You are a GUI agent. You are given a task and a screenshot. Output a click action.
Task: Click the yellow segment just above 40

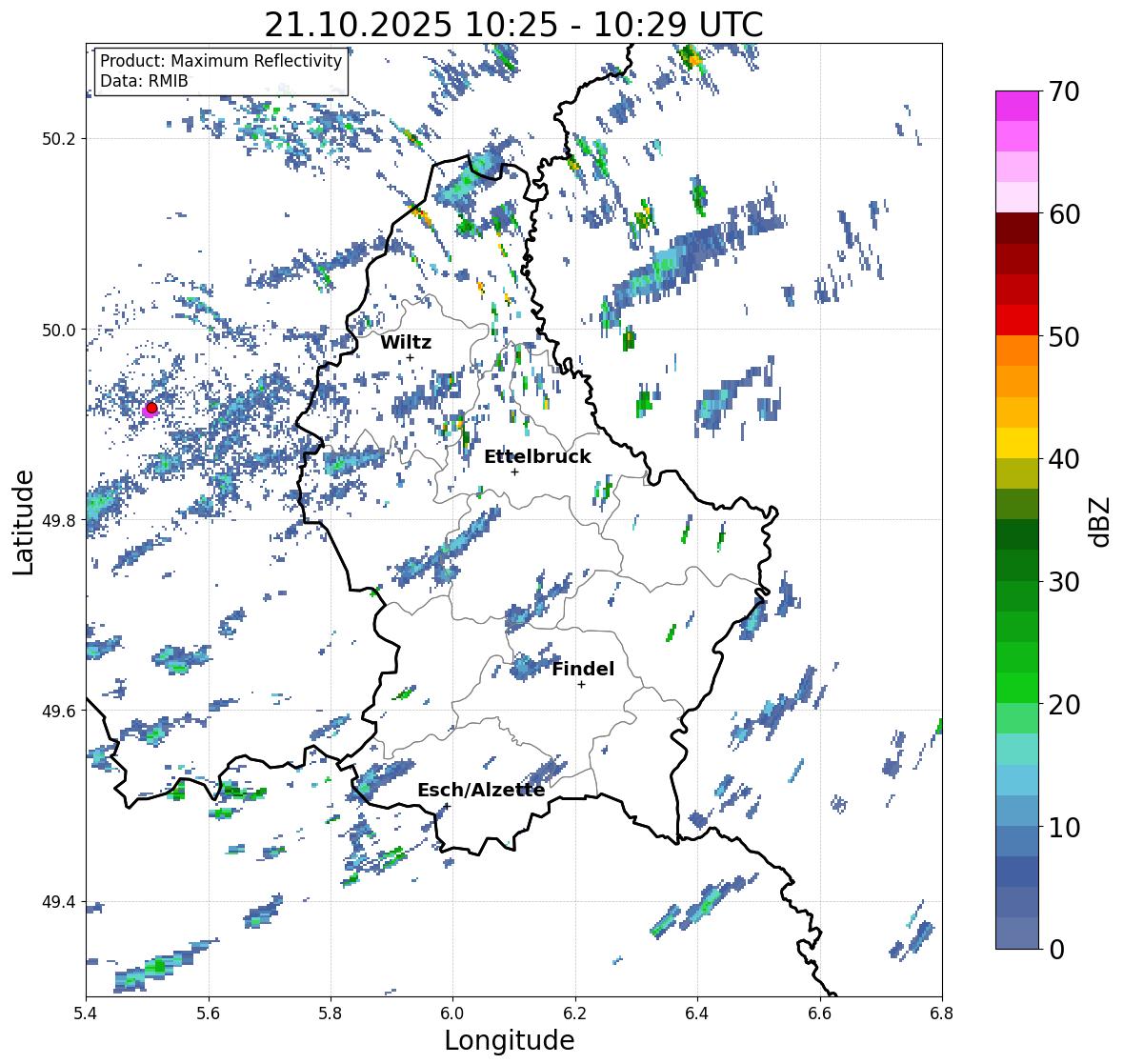(x=1017, y=443)
